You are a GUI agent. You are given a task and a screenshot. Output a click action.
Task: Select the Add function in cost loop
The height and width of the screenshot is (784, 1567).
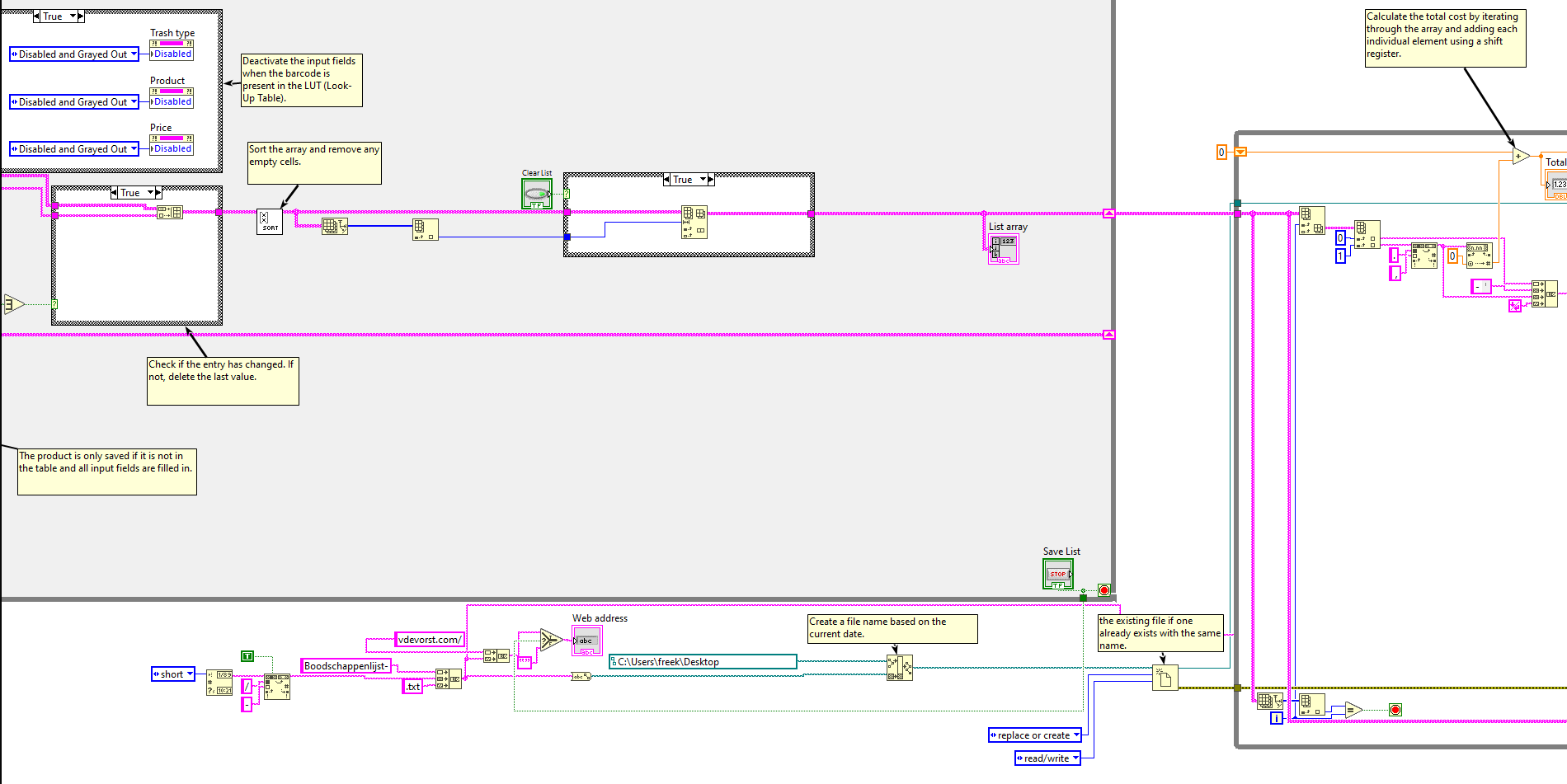[1520, 157]
